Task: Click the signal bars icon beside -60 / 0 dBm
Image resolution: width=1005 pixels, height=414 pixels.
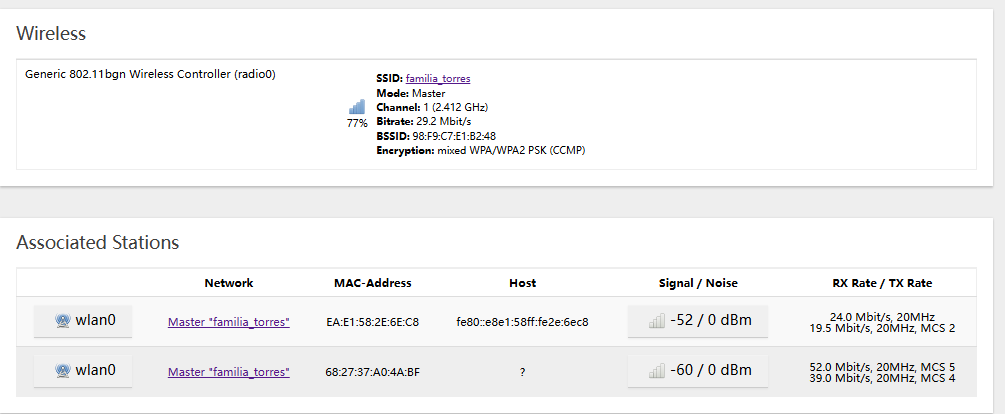Action: (657, 370)
